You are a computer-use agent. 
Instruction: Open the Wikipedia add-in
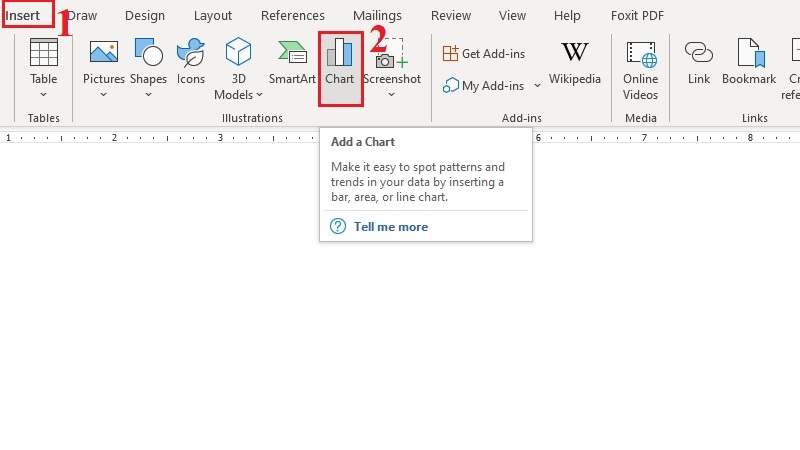574,64
